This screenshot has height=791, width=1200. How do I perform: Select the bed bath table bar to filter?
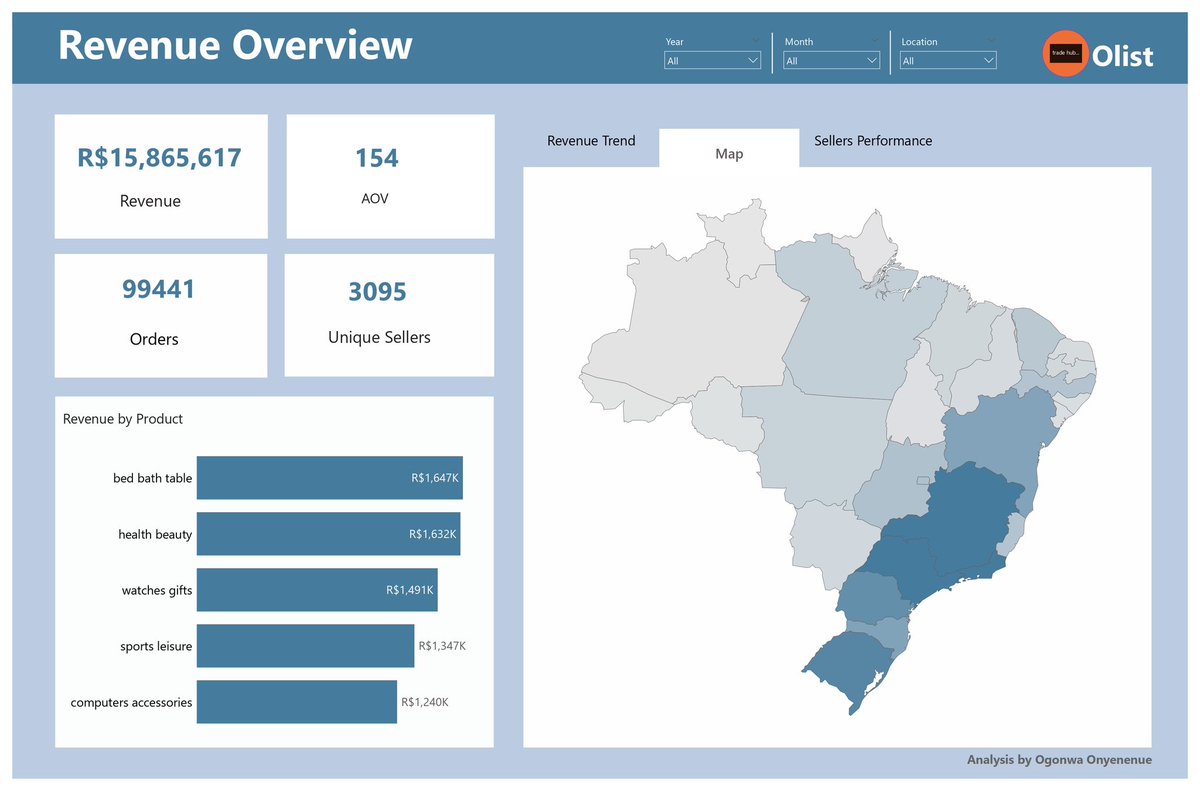point(330,477)
